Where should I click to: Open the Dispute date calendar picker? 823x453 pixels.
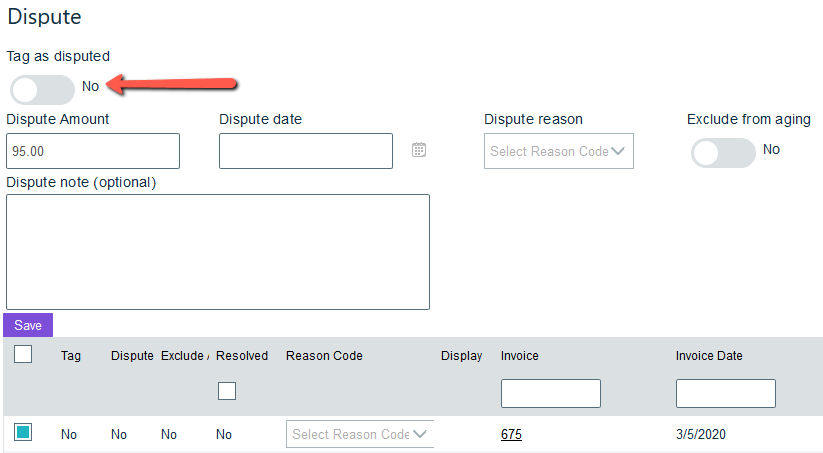pos(419,150)
